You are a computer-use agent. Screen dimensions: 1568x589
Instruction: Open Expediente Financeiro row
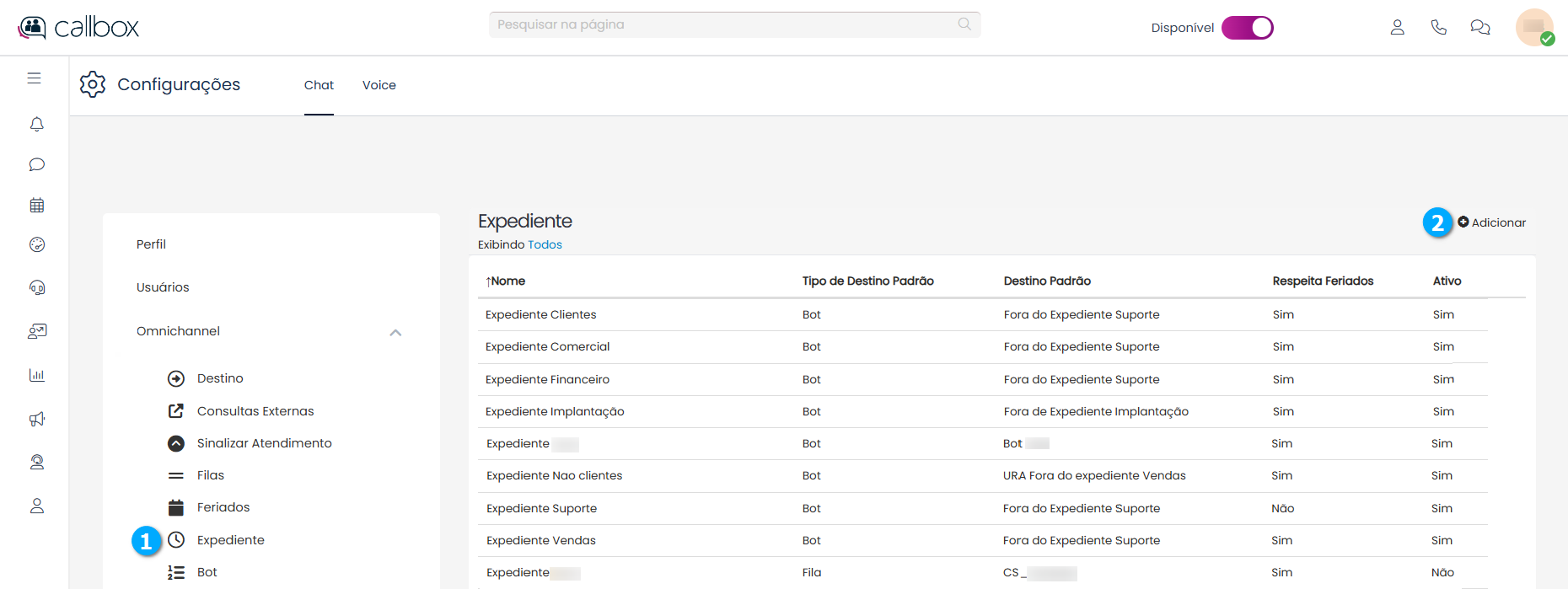[547, 380]
